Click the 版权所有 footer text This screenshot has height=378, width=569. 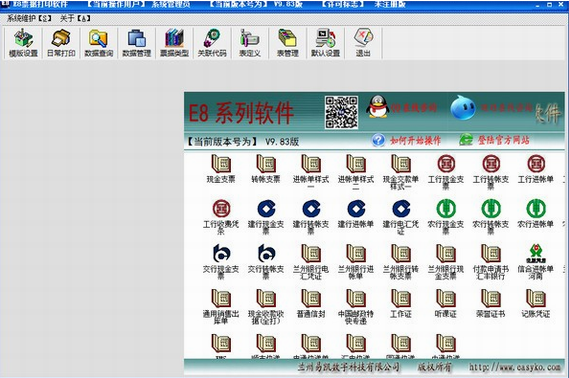pos(434,367)
